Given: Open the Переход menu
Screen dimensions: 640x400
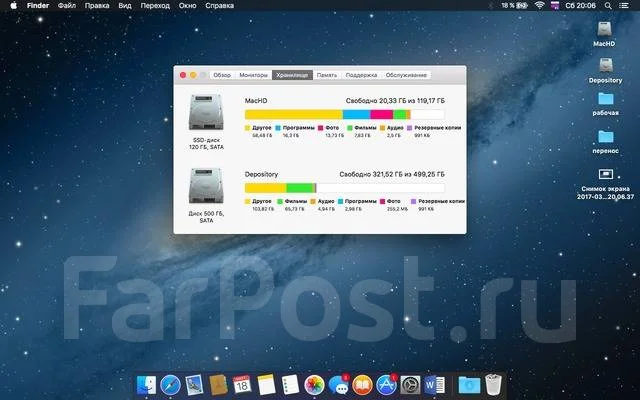Looking at the screenshot, I should coord(155,6).
